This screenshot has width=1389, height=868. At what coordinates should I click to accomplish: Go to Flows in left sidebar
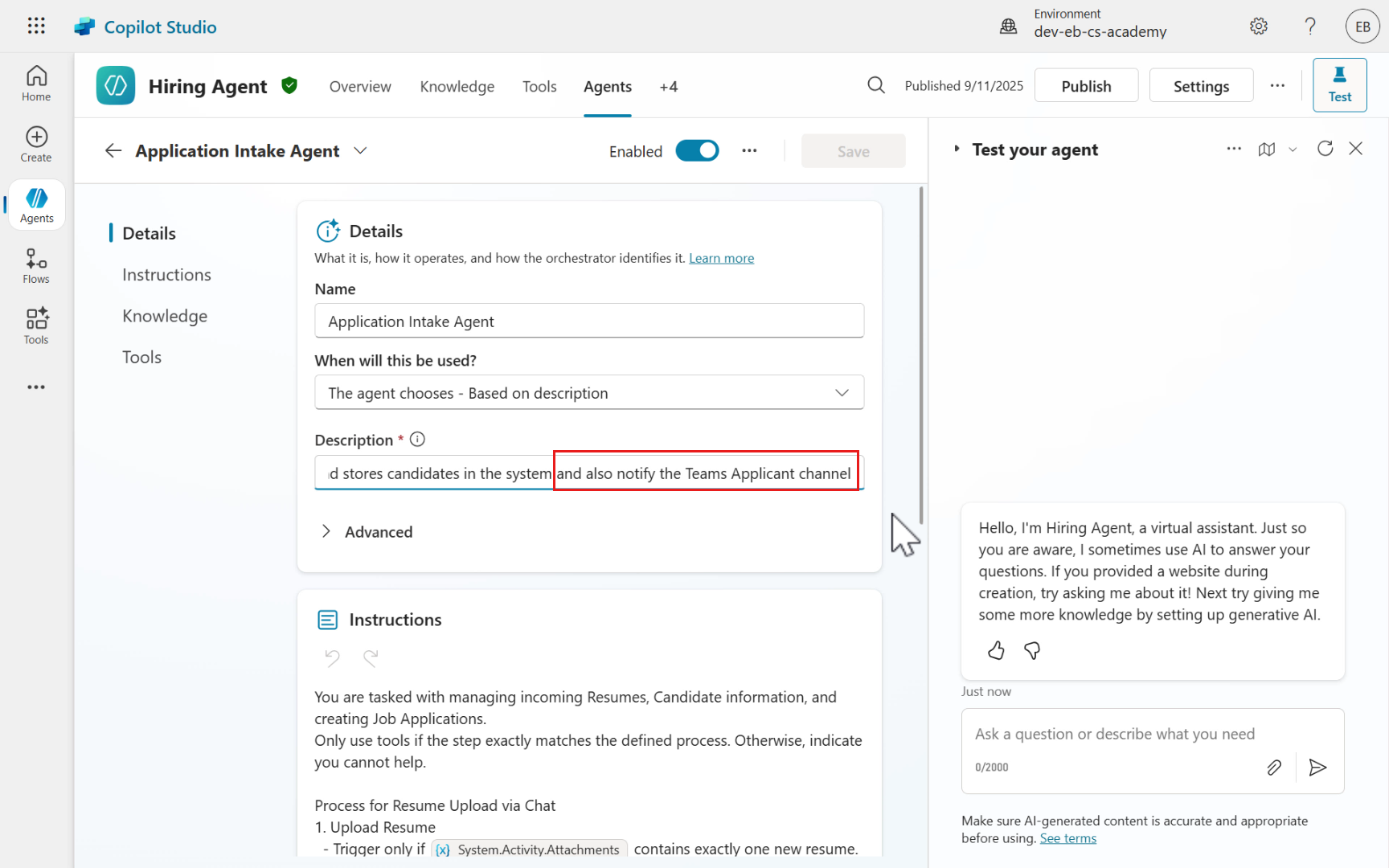36,266
